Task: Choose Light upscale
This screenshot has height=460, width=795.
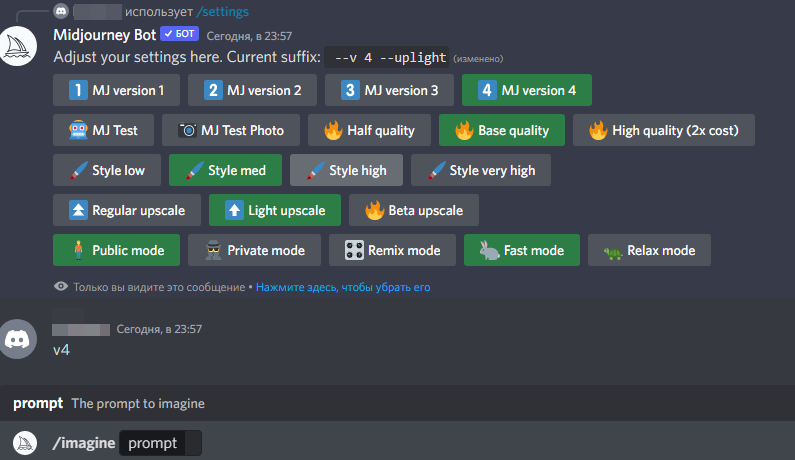Action: click(x=275, y=210)
